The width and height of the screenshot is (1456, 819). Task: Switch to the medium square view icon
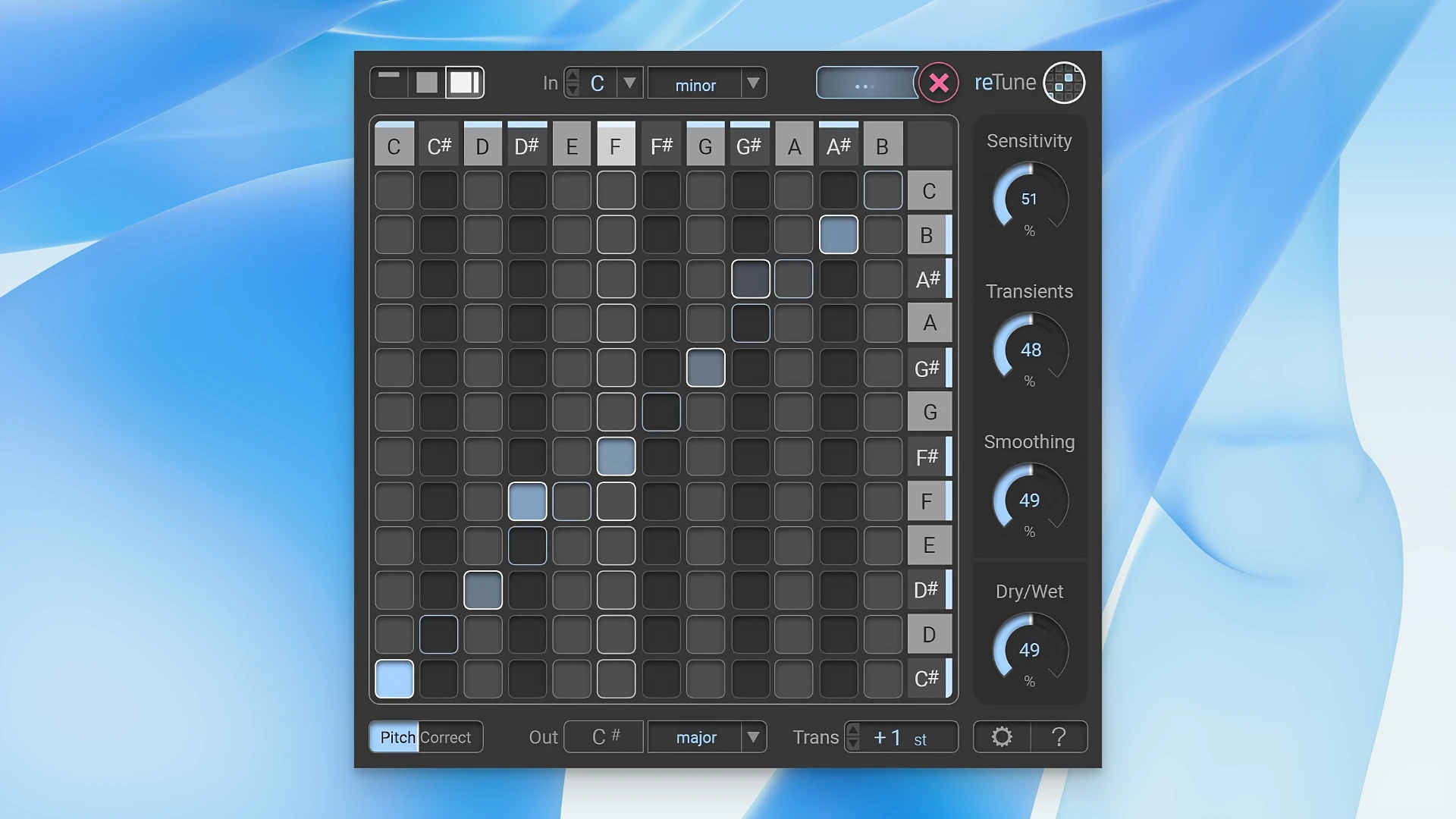pyautogui.click(x=427, y=83)
